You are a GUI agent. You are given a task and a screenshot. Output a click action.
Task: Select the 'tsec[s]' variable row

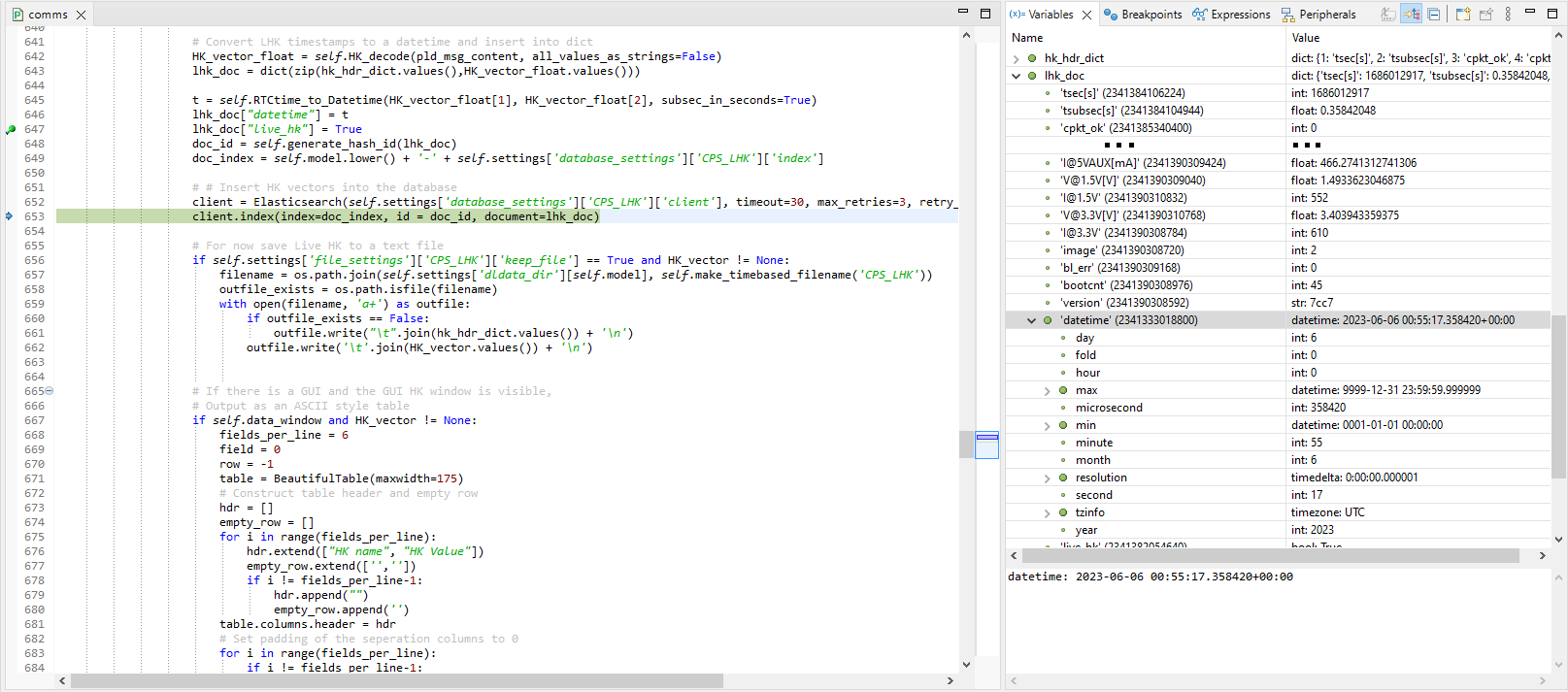pos(1279,93)
